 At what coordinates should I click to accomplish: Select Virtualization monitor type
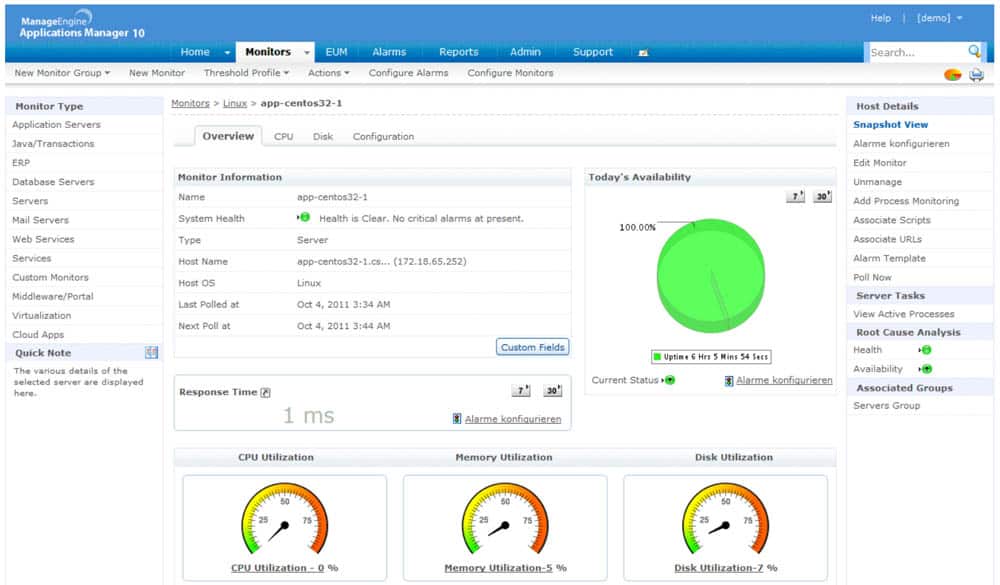pos(41,316)
